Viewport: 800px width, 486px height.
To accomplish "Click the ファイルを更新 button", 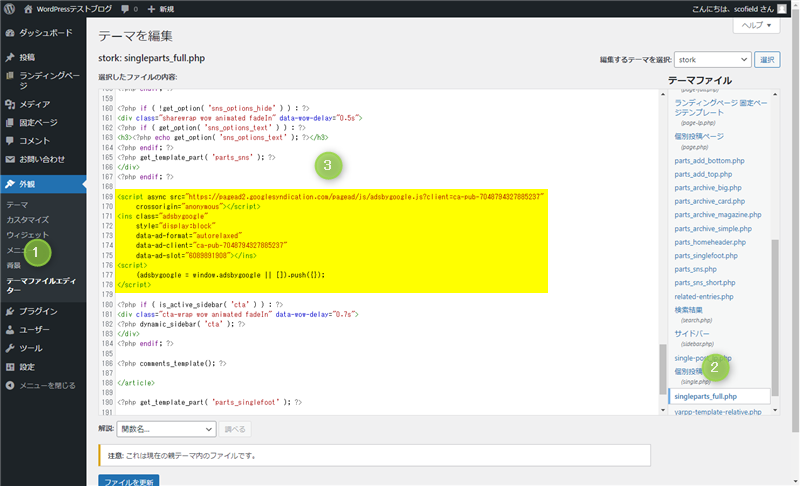I will [129, 481].
